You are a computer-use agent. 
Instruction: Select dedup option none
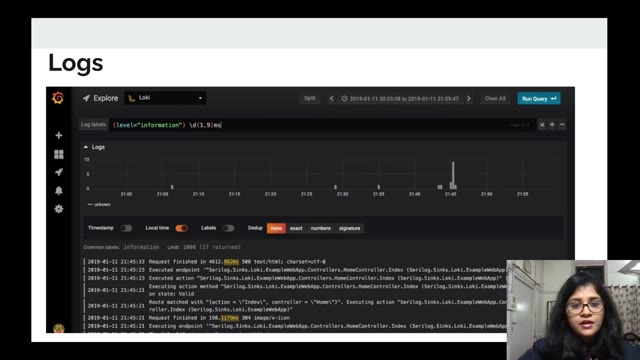(276, 228)
